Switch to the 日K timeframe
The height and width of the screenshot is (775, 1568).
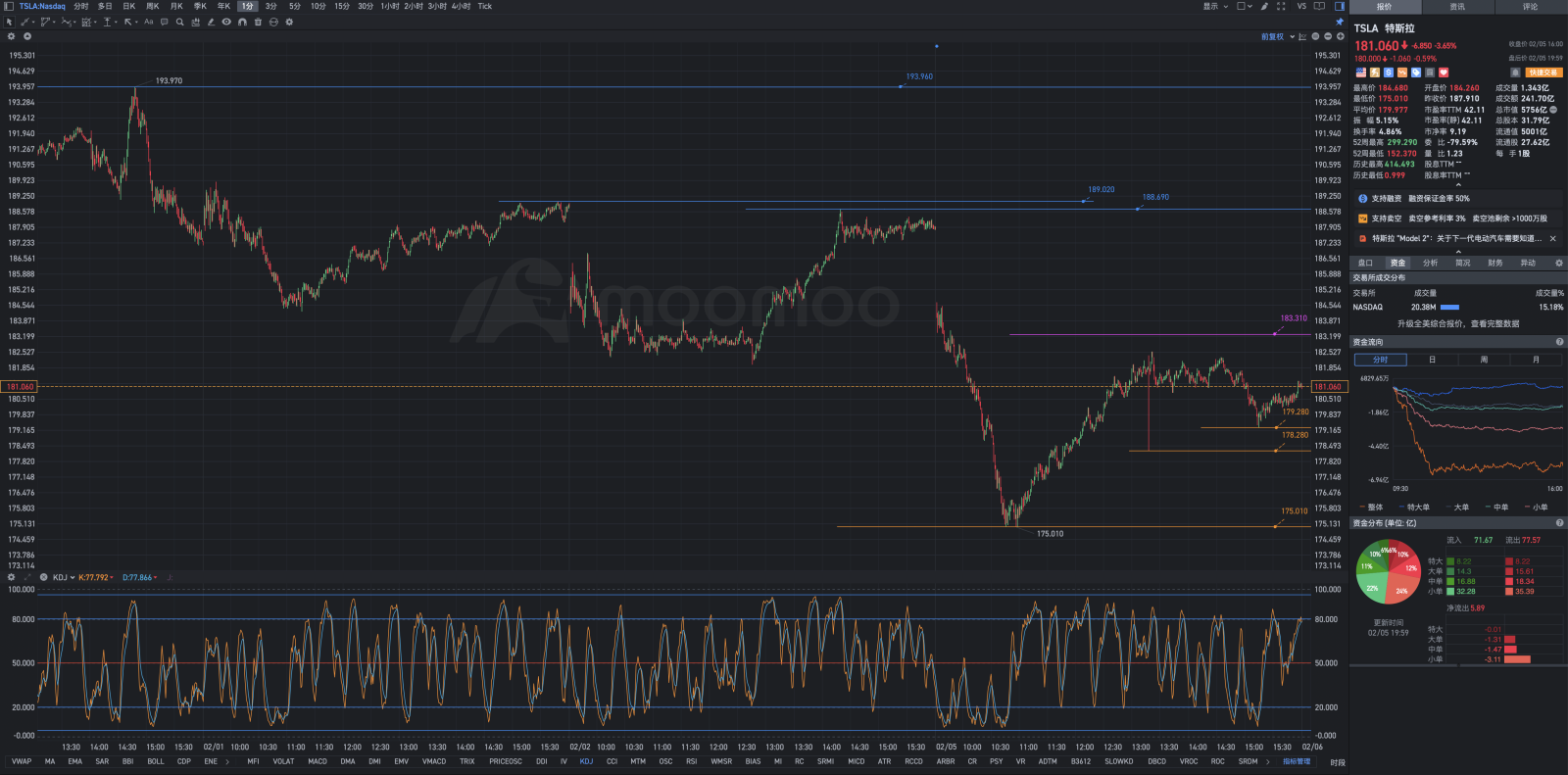tap(128, 6)
